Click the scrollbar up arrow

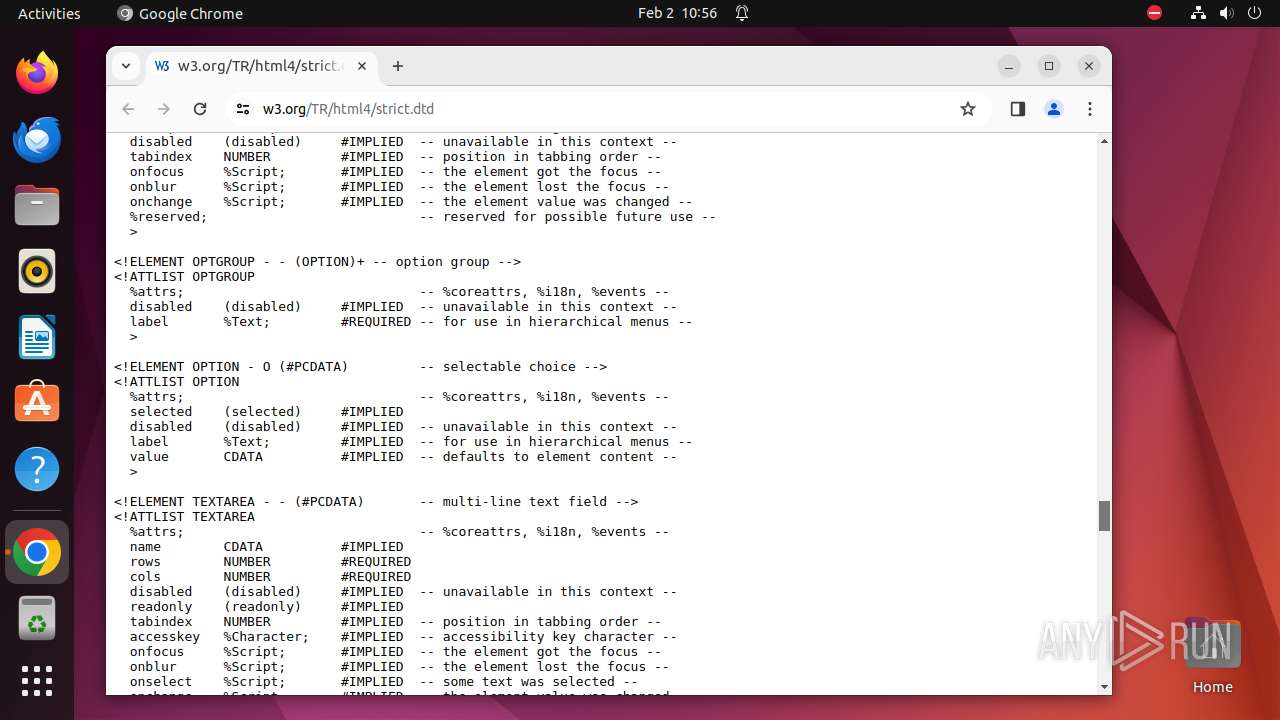1104,141
